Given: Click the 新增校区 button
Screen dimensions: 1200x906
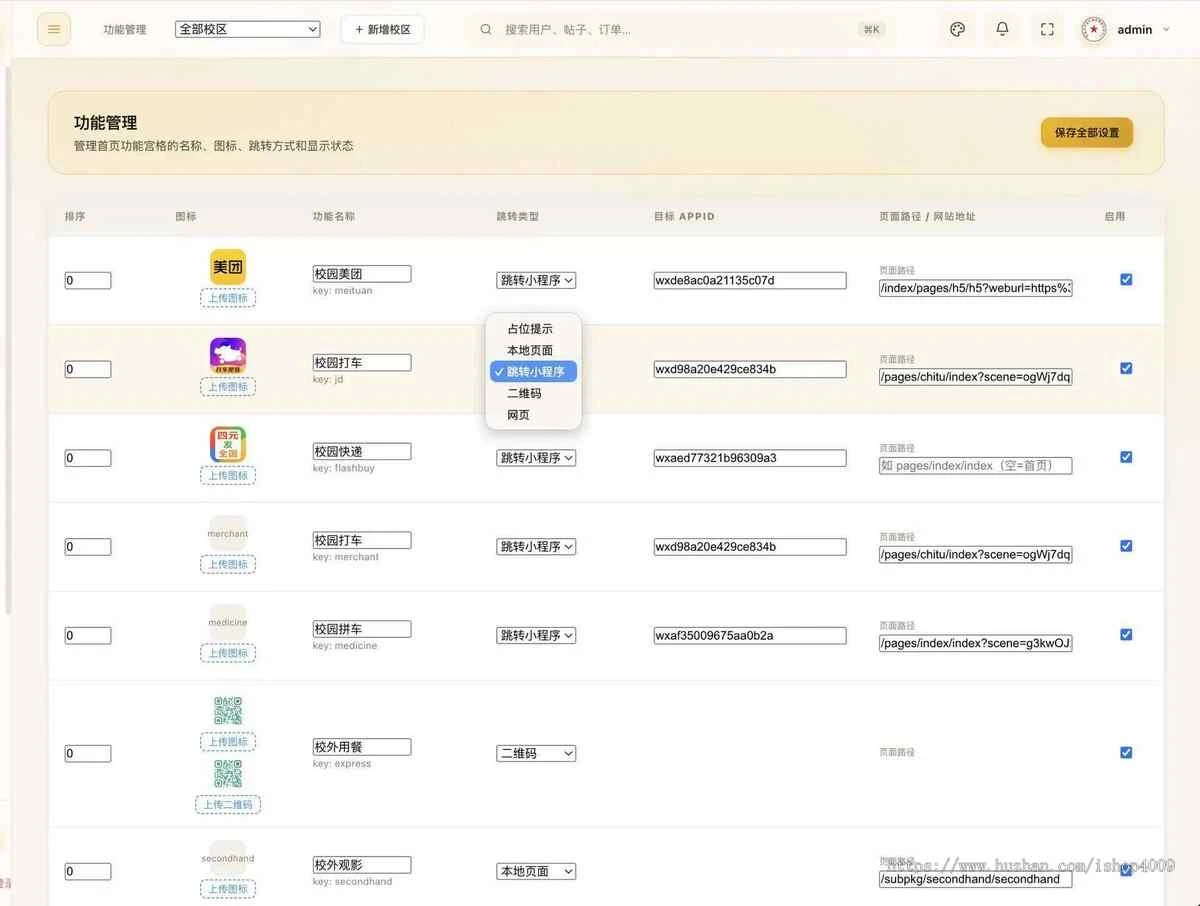Looking at the screenshot, I should [383, 29].
